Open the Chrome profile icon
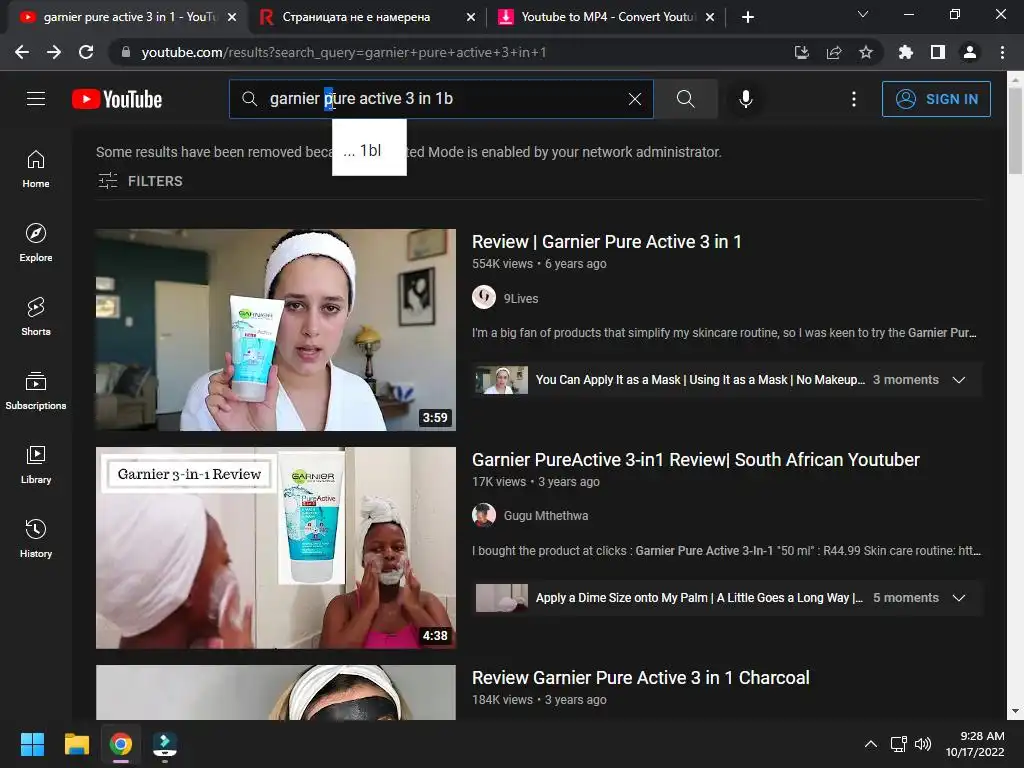 (x=970, y=52)
